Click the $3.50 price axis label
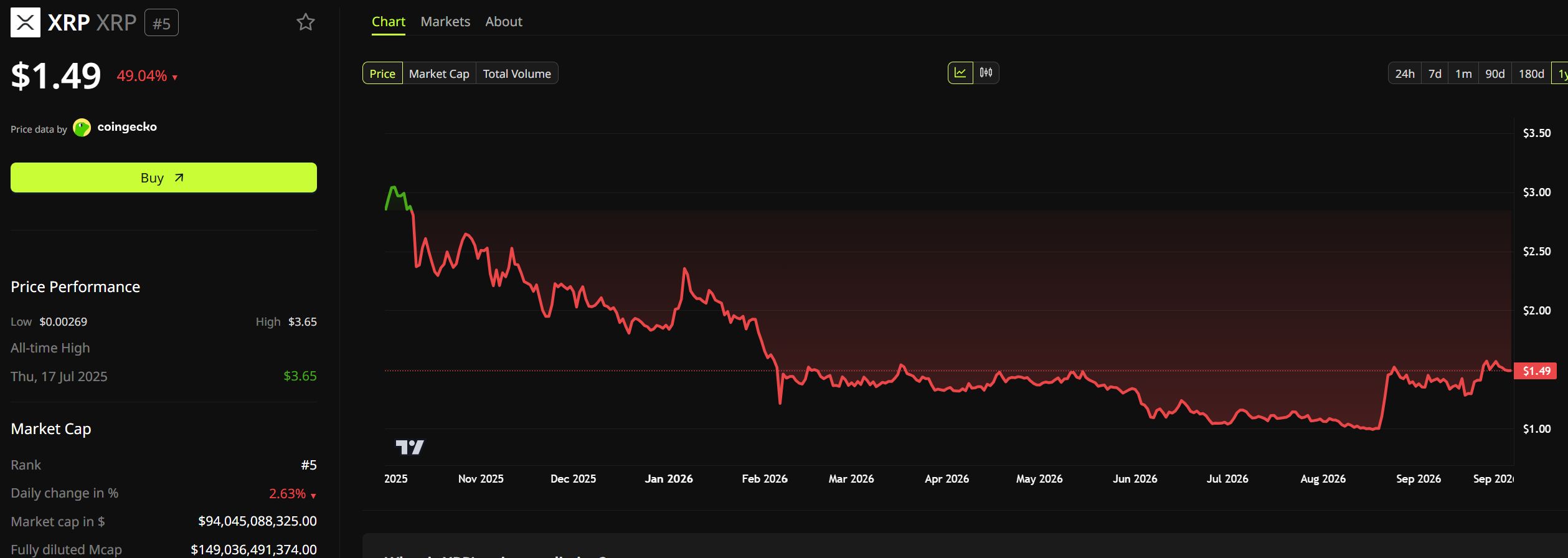 (x=1537, y=133)
